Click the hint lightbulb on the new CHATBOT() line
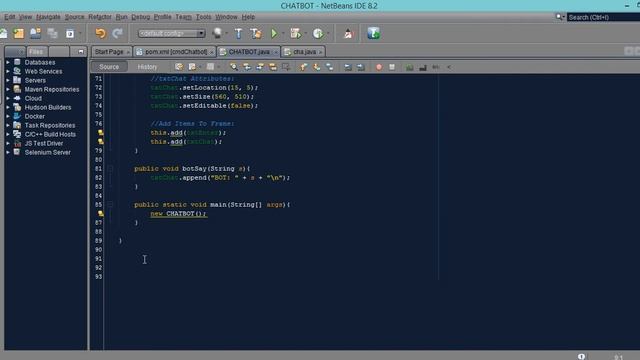The width and height of the screenshot is (640, 360). click(x=100, y=213)
